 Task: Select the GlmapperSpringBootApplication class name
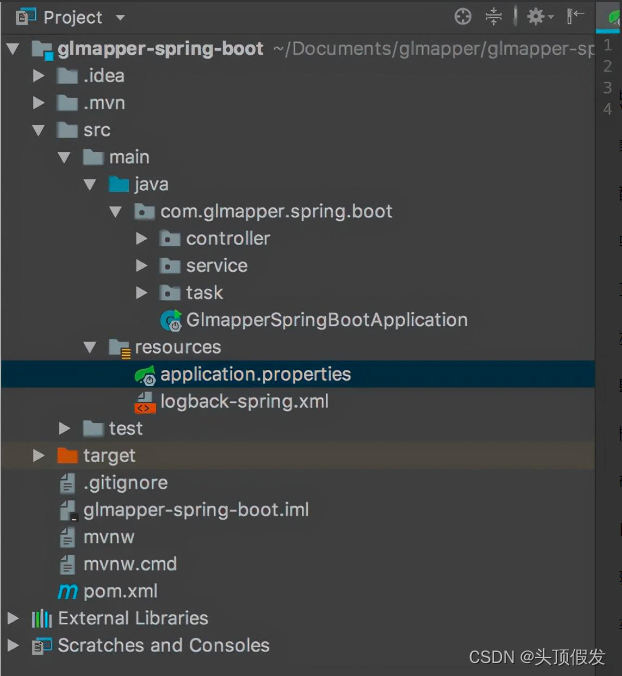[327, 320]
